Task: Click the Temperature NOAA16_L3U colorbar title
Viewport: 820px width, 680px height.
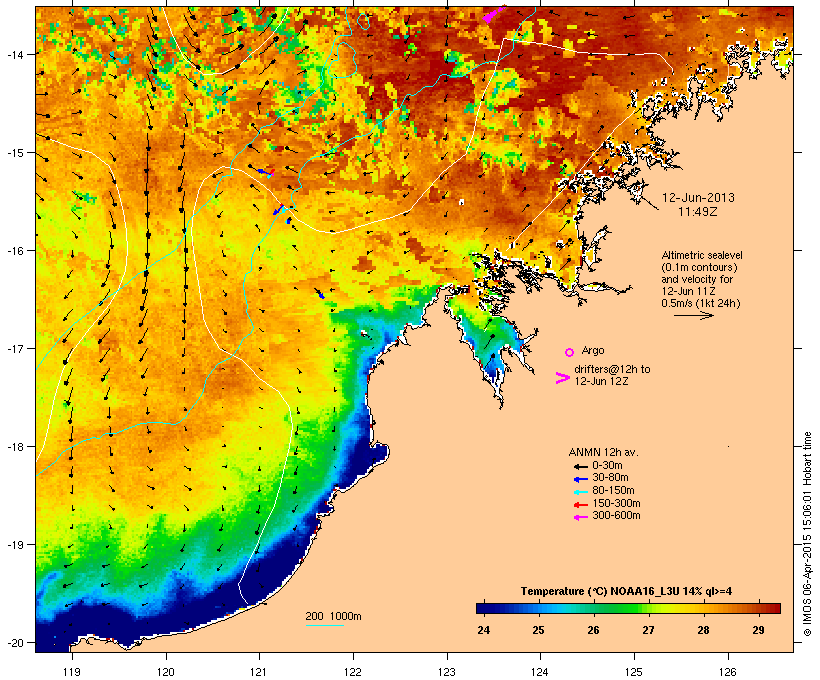Action: tap(626, 592)
